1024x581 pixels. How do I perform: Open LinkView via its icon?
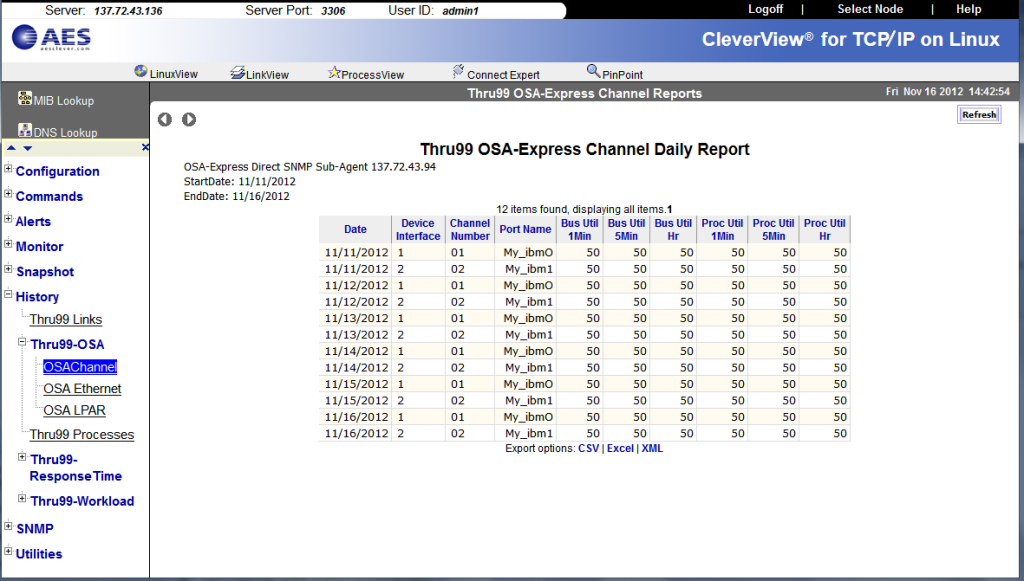click(238, 73)
